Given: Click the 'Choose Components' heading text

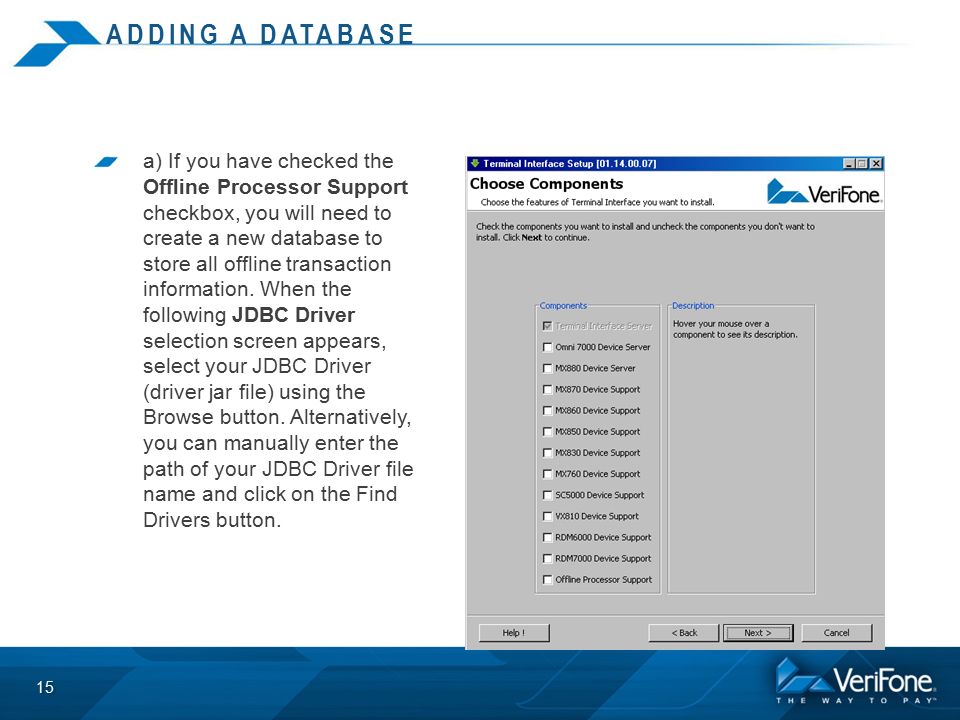Looking at the screenshot, I should pos(546,184).
